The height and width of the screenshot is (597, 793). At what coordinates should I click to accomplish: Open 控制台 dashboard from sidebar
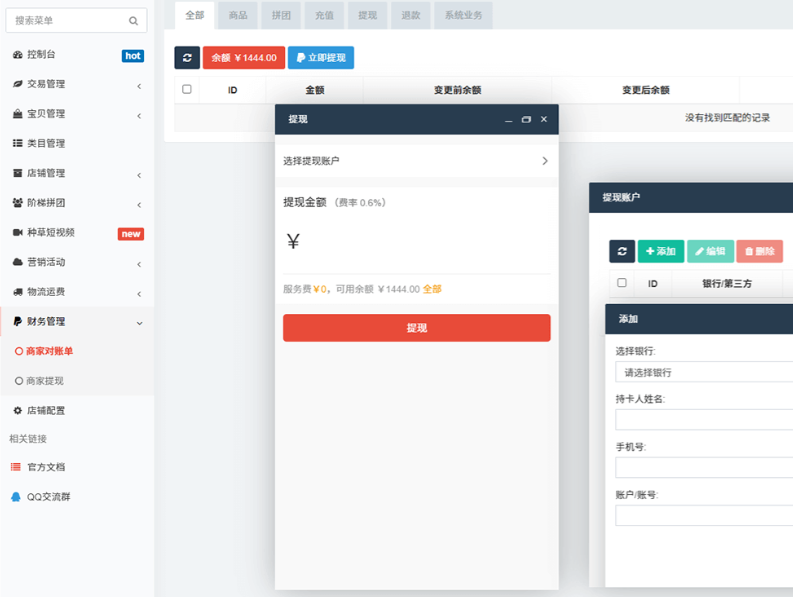tap(41, 55)
